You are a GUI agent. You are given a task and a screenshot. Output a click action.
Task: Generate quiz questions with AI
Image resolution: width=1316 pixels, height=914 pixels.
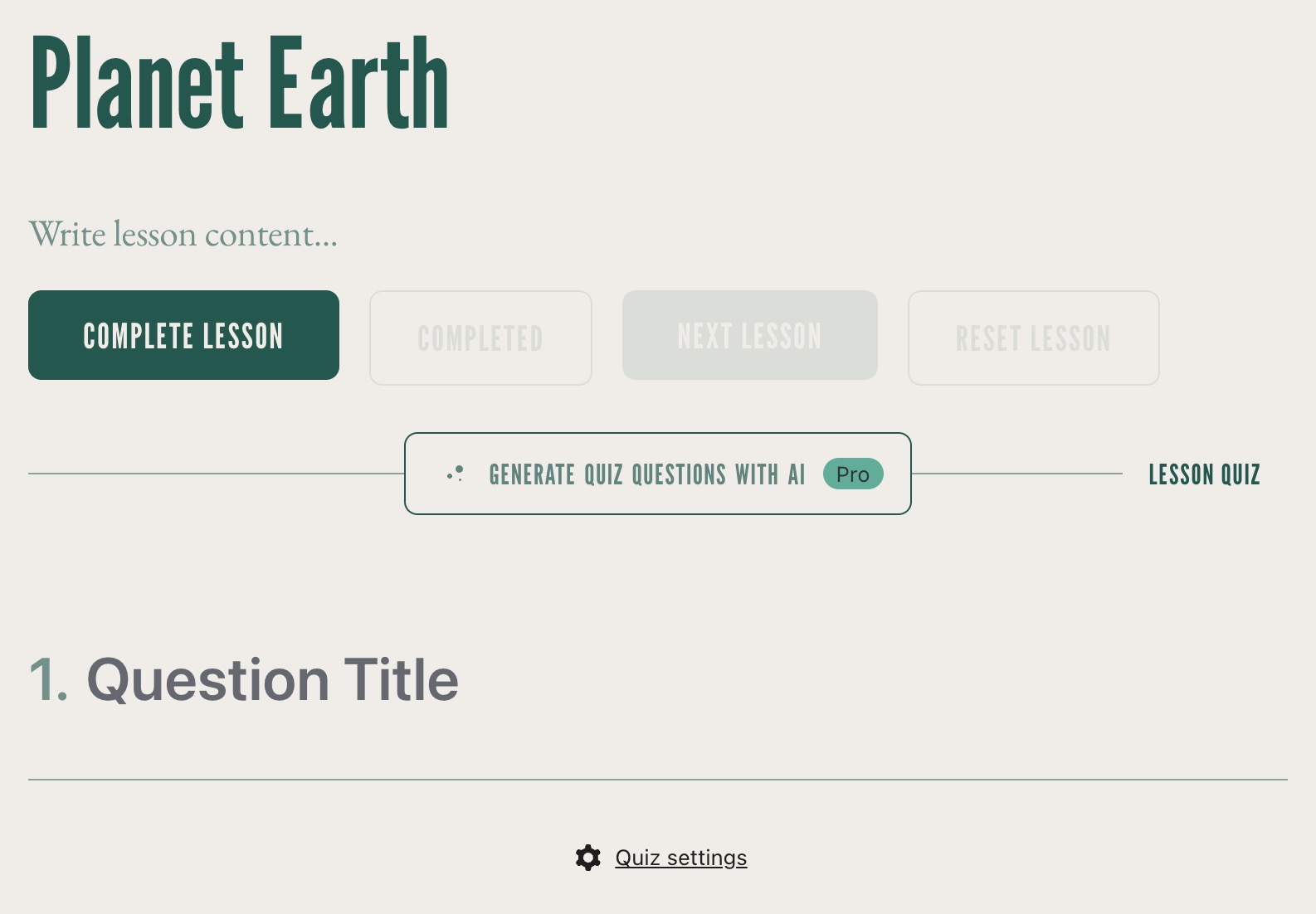click(646, 474)
